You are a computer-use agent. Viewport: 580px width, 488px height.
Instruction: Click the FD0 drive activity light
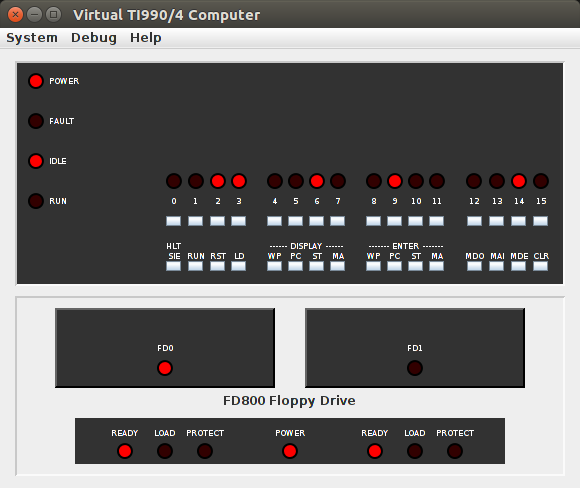(x=165, y=368)
